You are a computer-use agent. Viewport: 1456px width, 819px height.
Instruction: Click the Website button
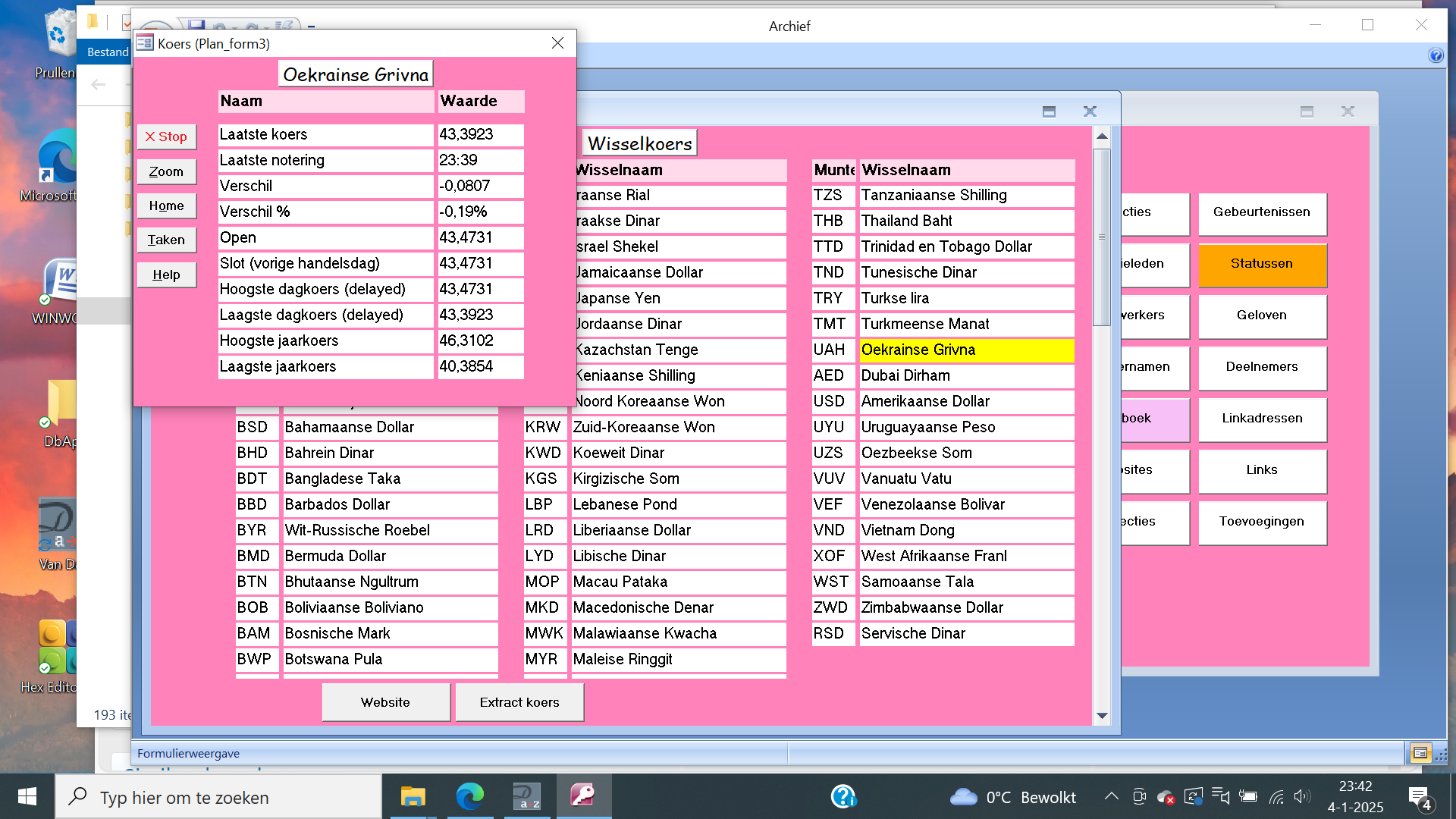coord(386,702)
